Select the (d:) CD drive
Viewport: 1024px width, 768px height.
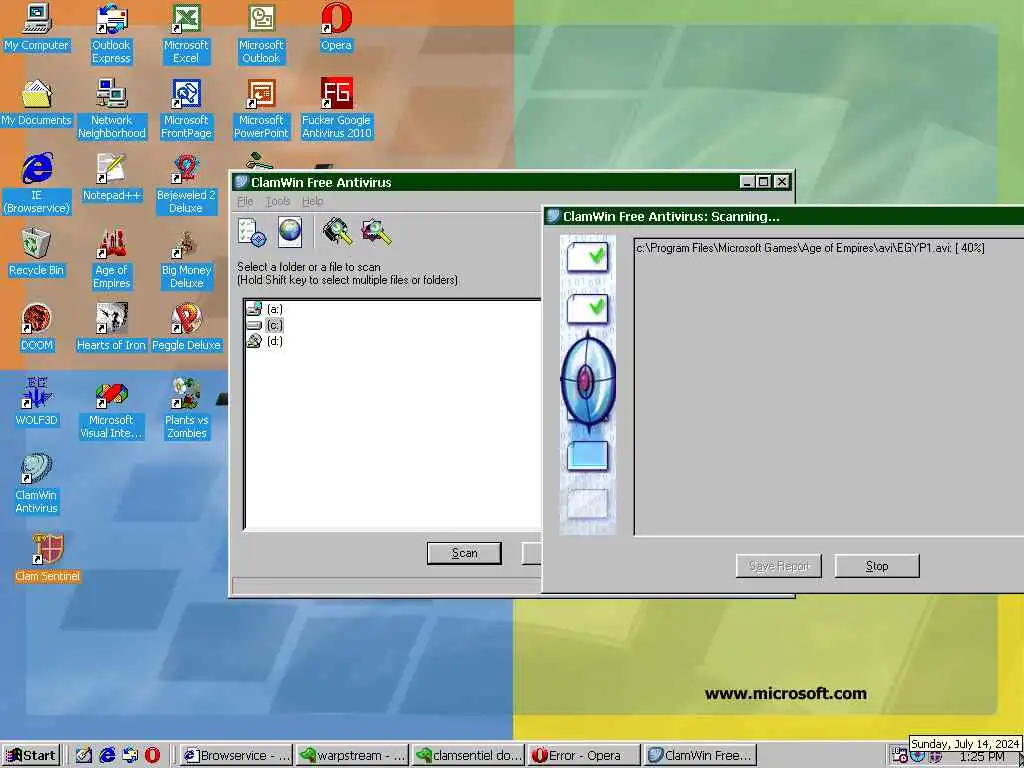click(x=264, y=341)
